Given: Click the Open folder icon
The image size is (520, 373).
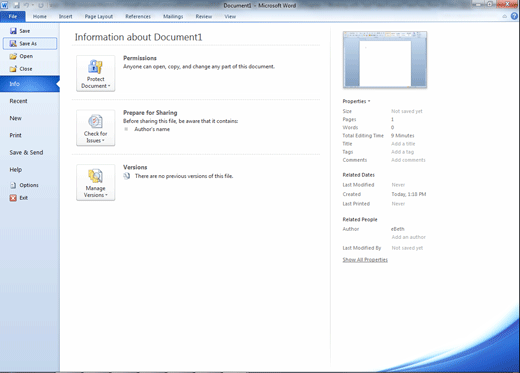Looking at the screenshot, I should (x=13, y=56).
